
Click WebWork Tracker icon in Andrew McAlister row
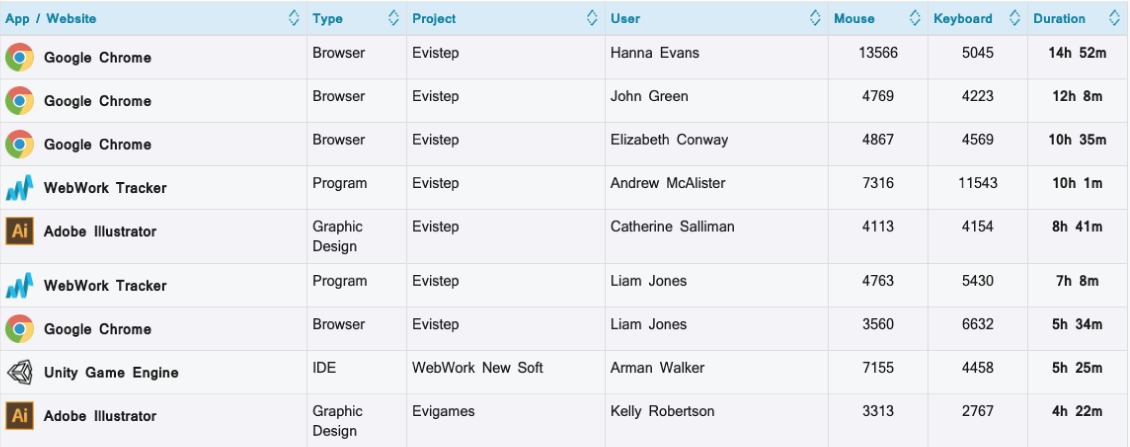click(x=19, y=187)
